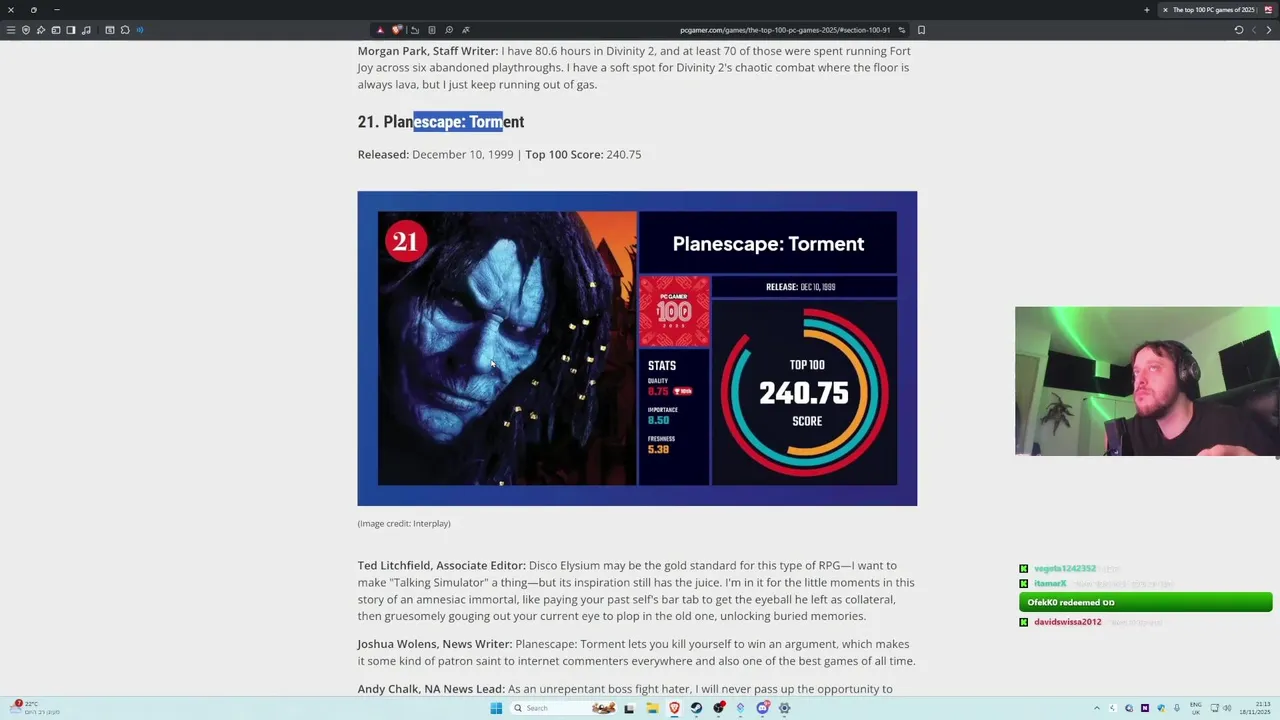Click the '(Image credit: Interplay)' caption

404,523
